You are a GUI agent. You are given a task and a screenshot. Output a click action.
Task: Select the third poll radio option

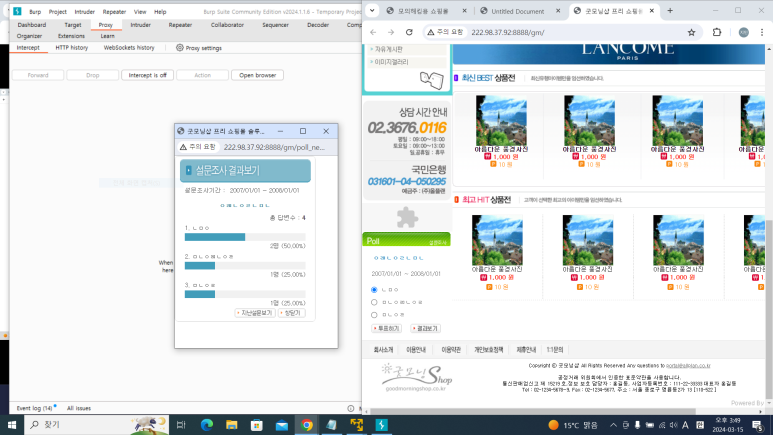(x=374, y=315)
